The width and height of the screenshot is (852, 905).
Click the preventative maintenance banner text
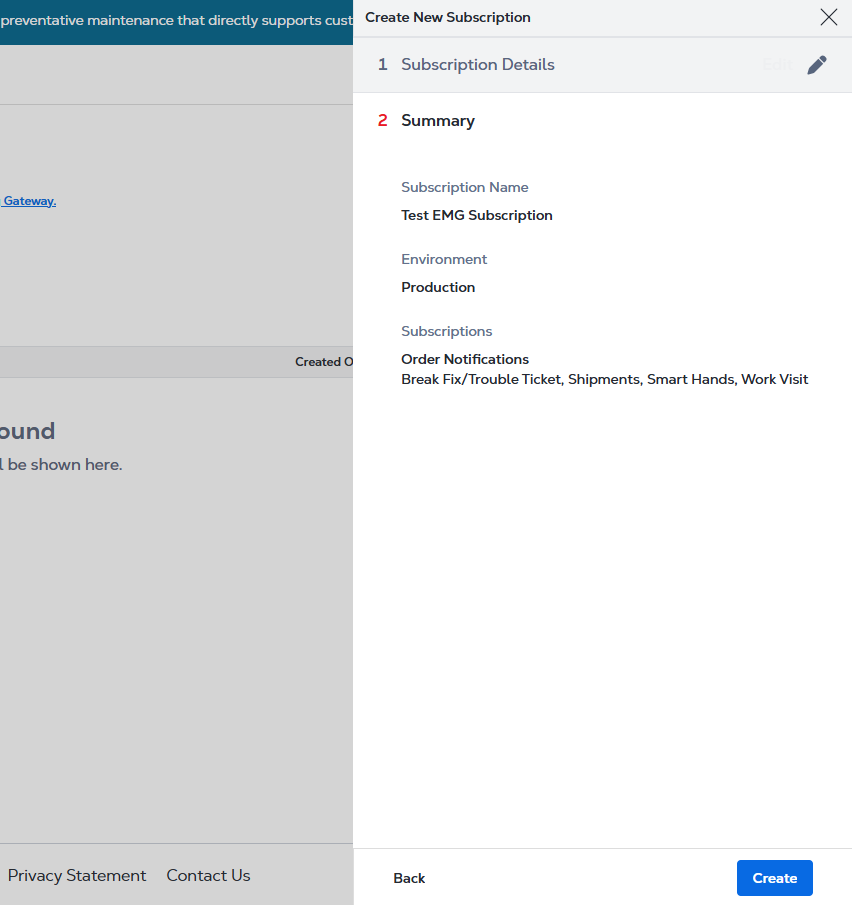(x=176, y=21)
